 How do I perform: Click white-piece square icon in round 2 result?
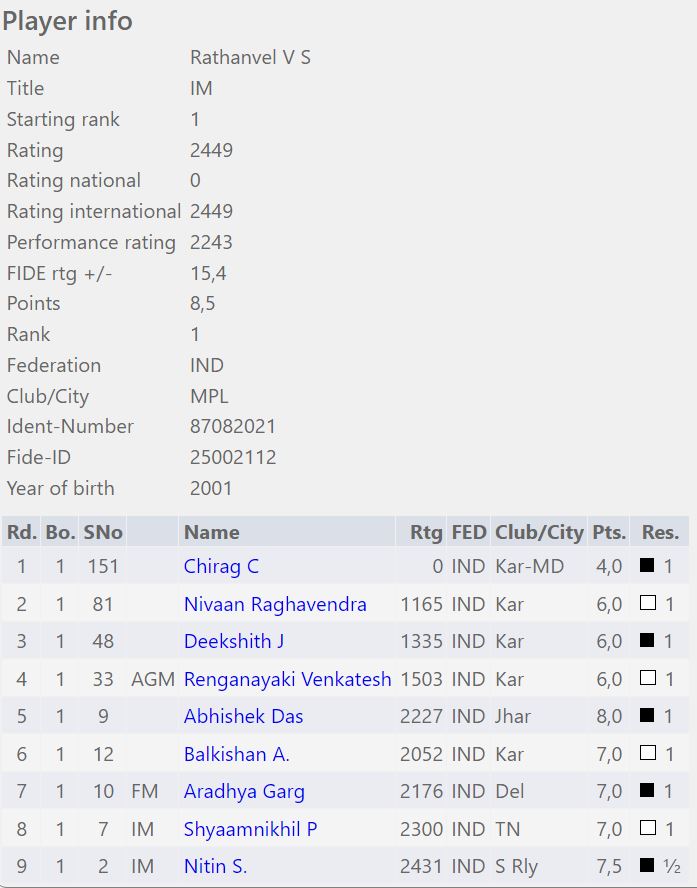click(x=647, y=604)
